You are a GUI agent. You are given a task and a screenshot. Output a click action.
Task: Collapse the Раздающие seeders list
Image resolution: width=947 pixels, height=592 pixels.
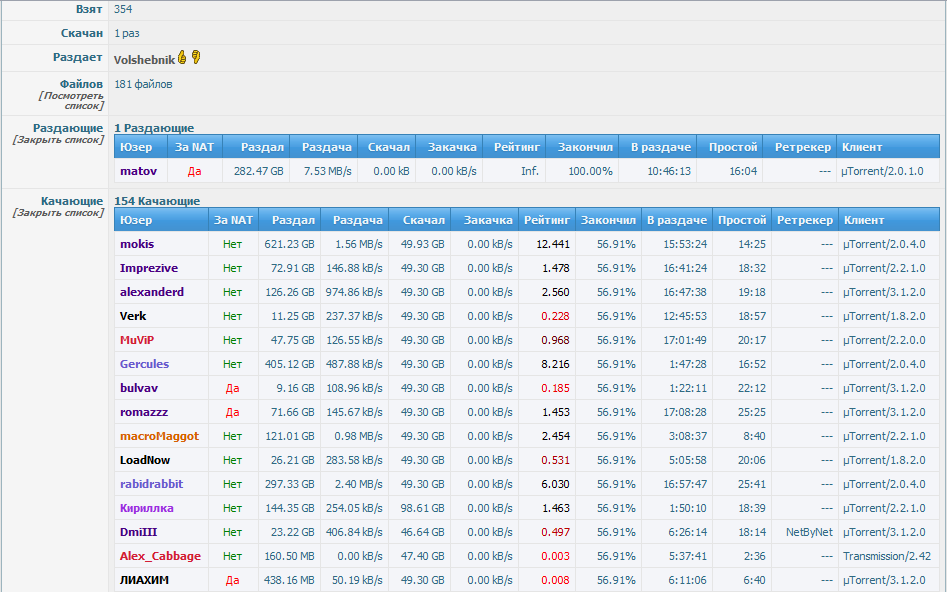[58, 140]
